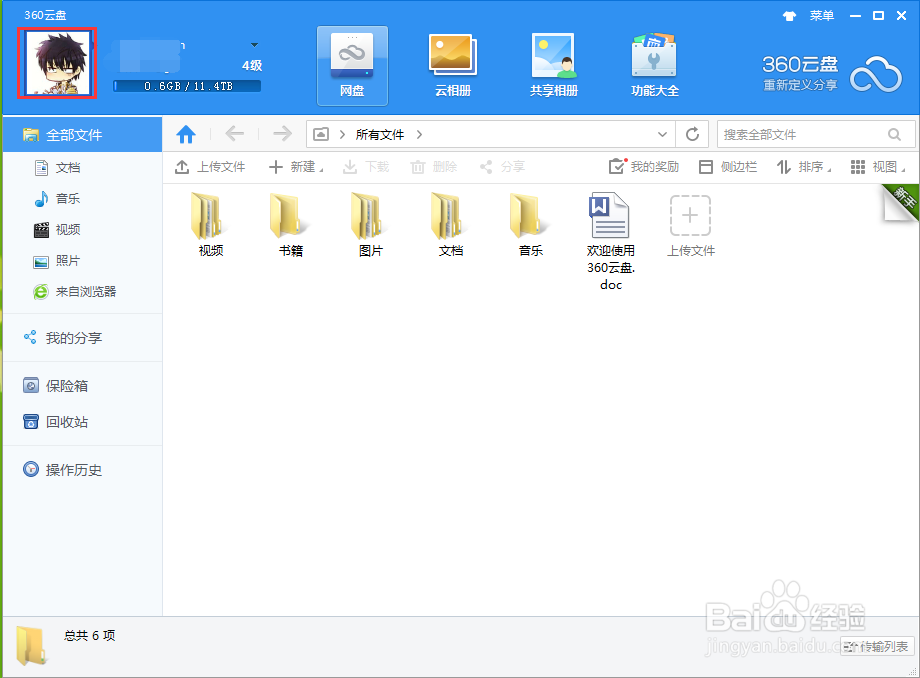Open the 视图 view dropdown

[x=878, y=167]
